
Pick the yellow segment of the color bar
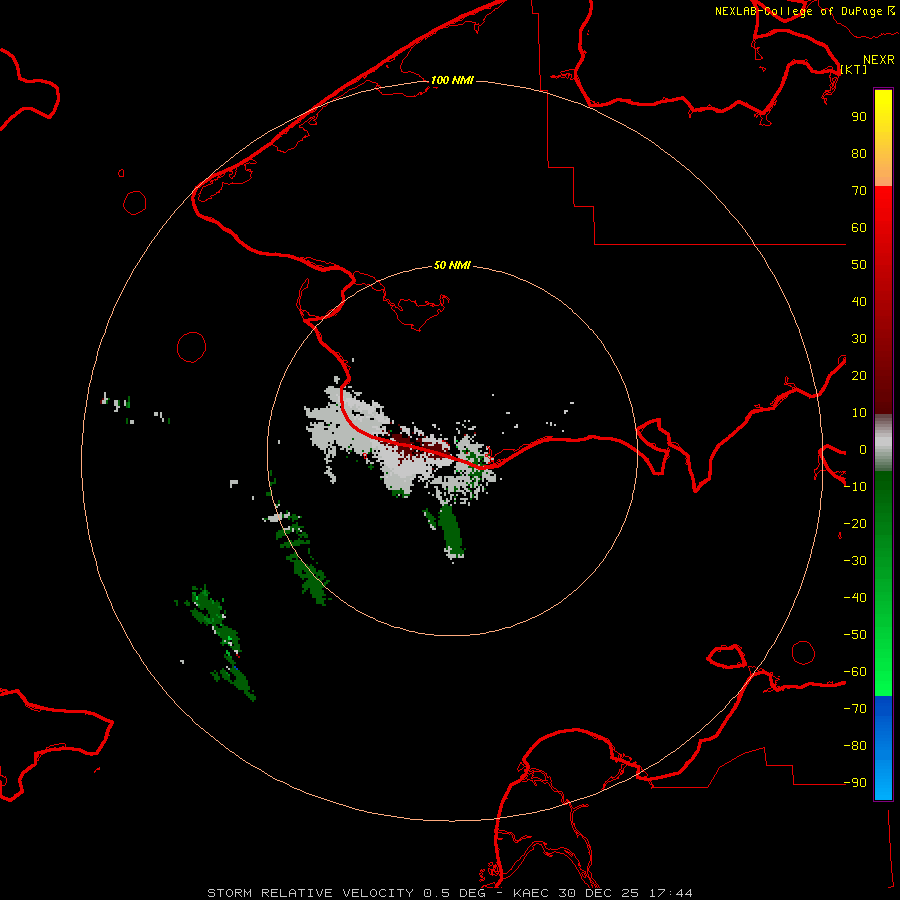click(883, 138)
